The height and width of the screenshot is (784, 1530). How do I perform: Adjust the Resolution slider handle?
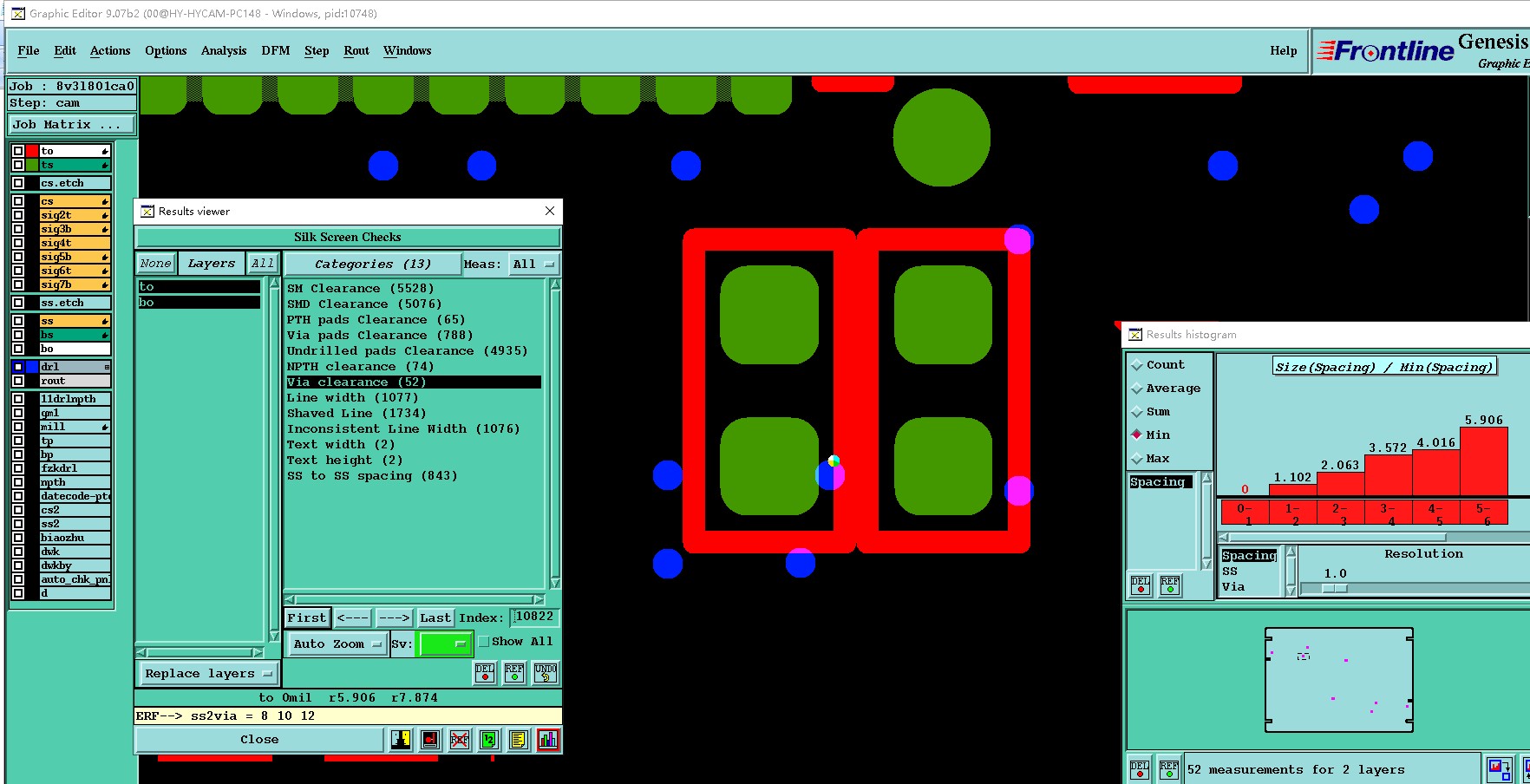coord(1334,588)
